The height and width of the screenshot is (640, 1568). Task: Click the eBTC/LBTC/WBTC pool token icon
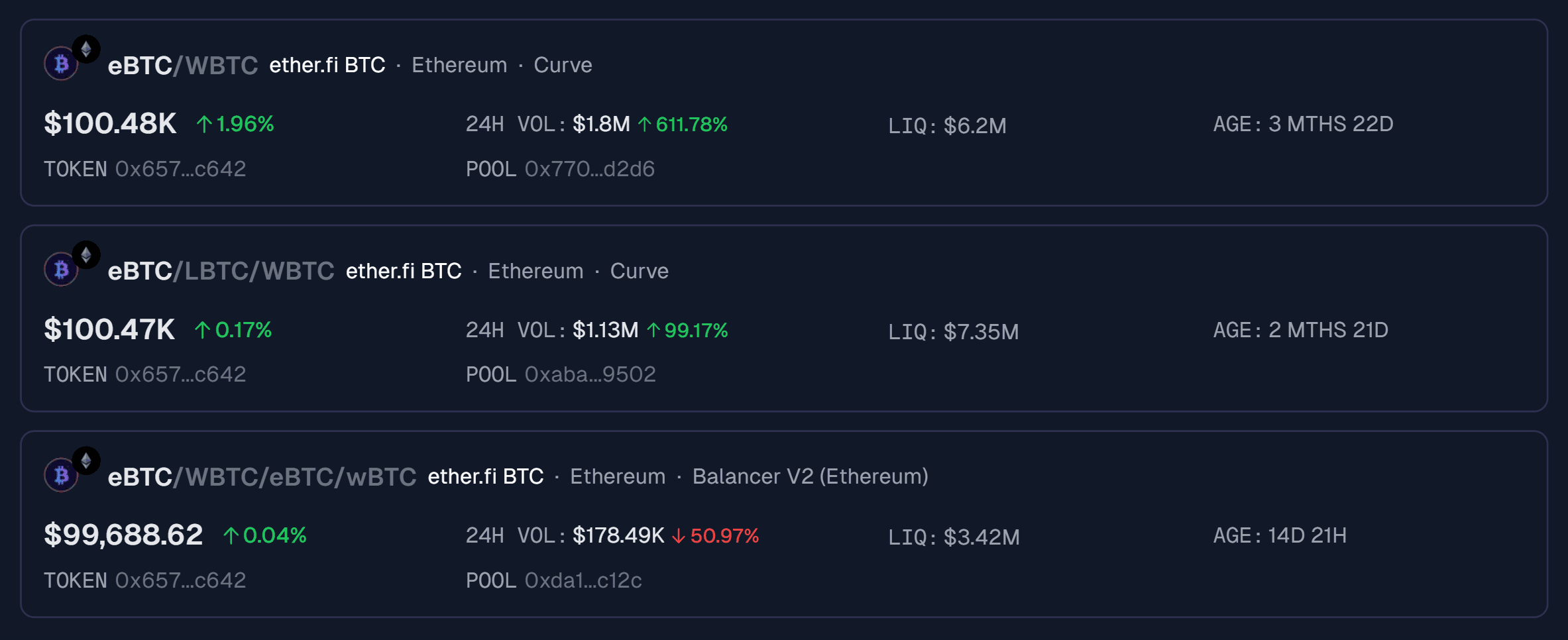pyautogui.click(x=61, y=270)
